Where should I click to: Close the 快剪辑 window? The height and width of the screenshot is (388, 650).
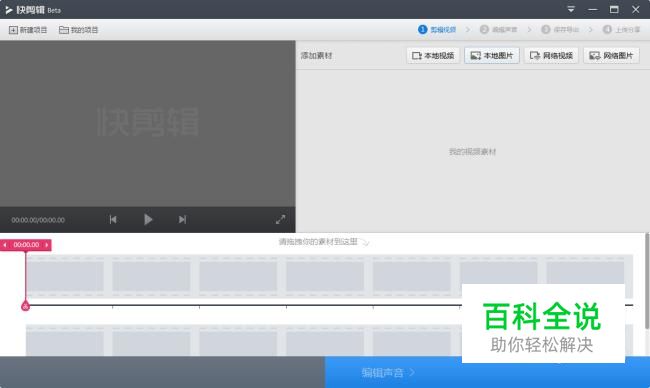click(635, 9)
